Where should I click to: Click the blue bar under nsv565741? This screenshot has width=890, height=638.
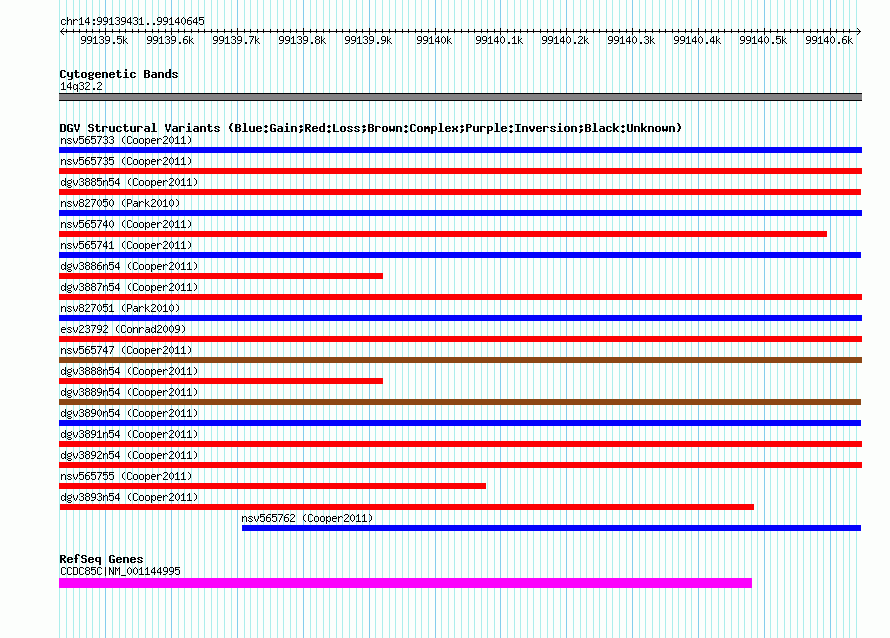coord(460,255)
